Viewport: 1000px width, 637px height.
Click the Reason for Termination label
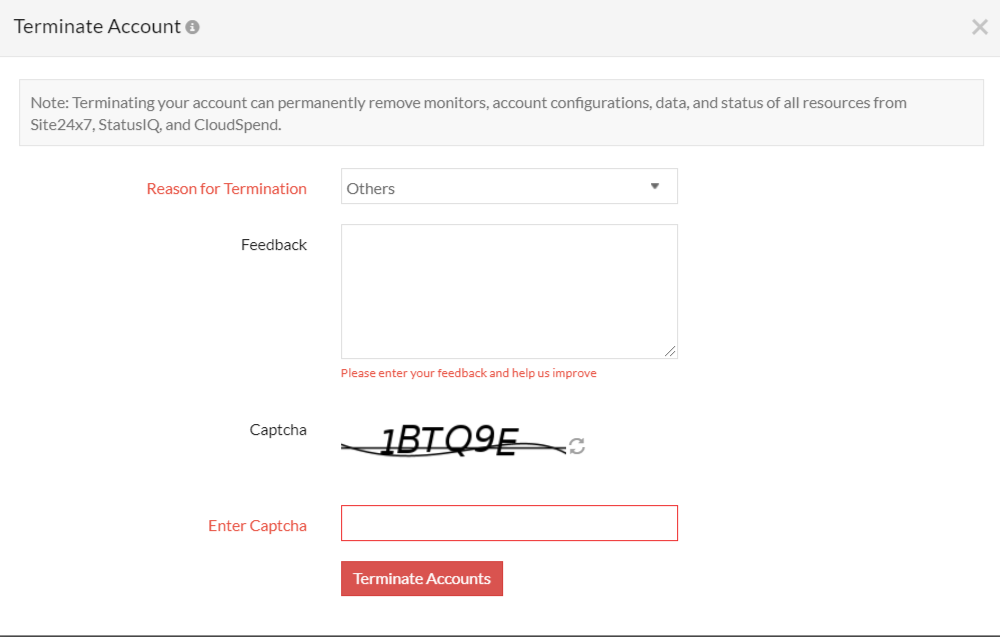click(226, 189)
